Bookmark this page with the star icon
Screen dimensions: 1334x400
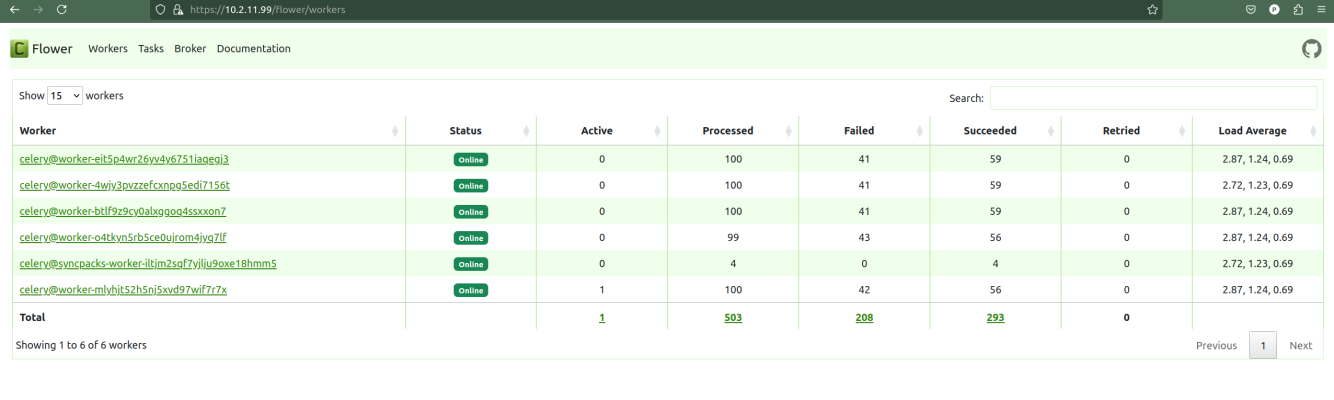click(1152, 9)
